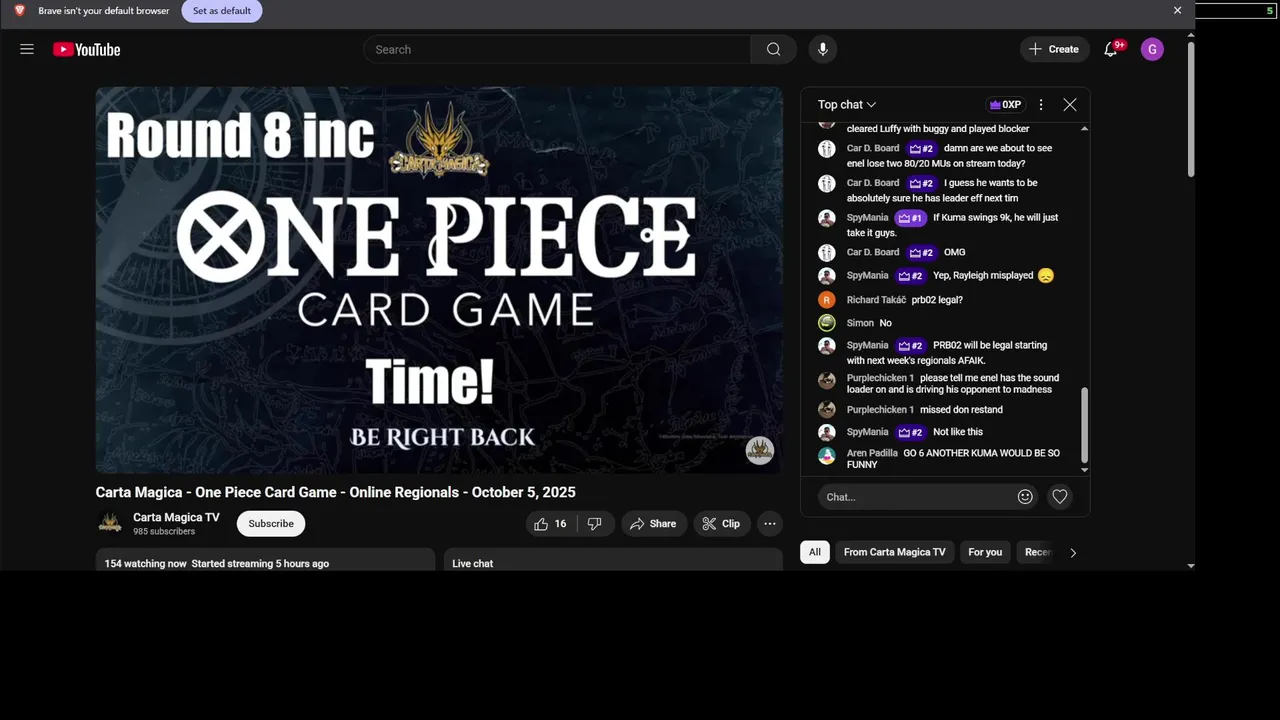This screenshot has width=1280, height=720.
Task: Open the account avatar menu
Action: [1152, 49]
